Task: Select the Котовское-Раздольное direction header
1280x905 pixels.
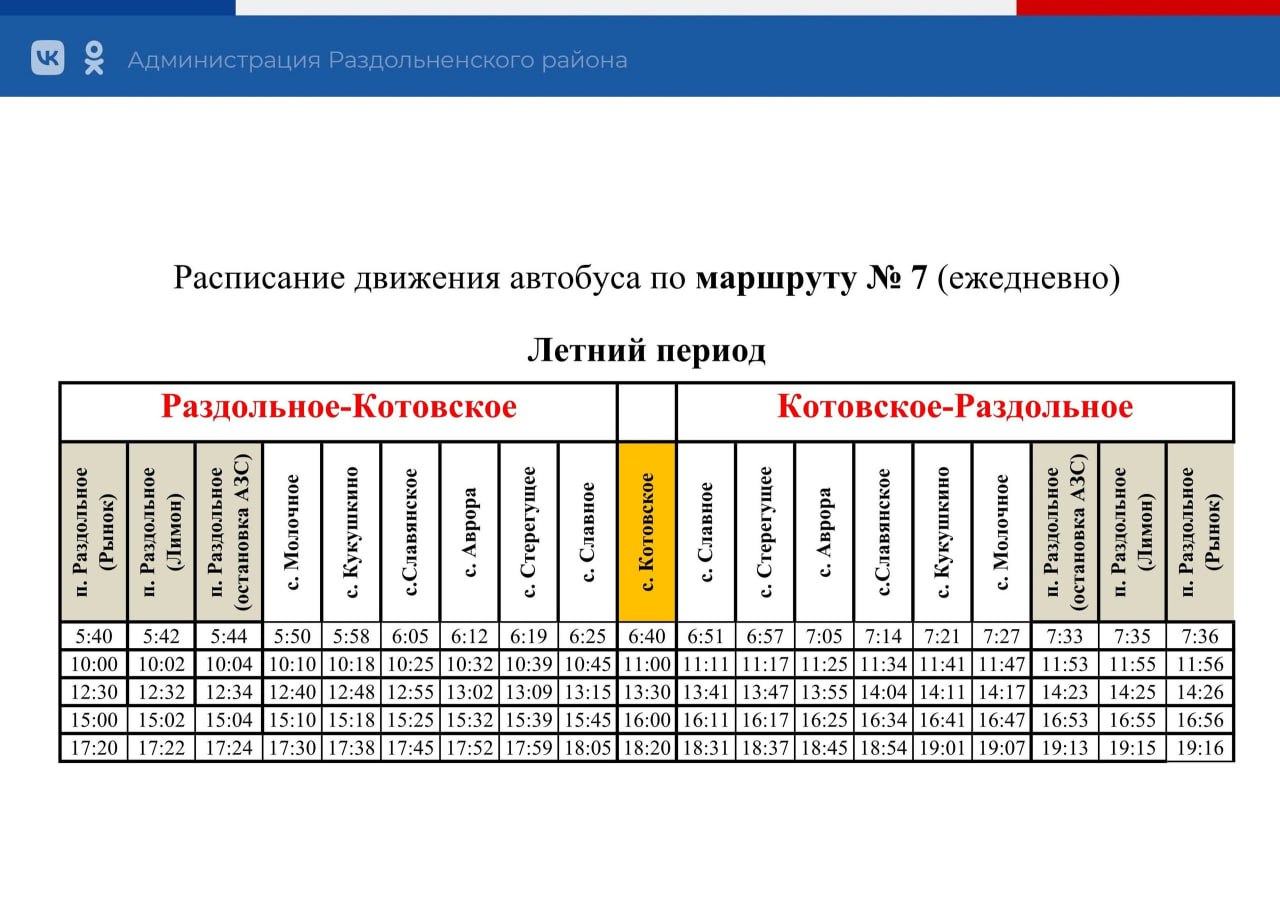Action: [955, 408]
